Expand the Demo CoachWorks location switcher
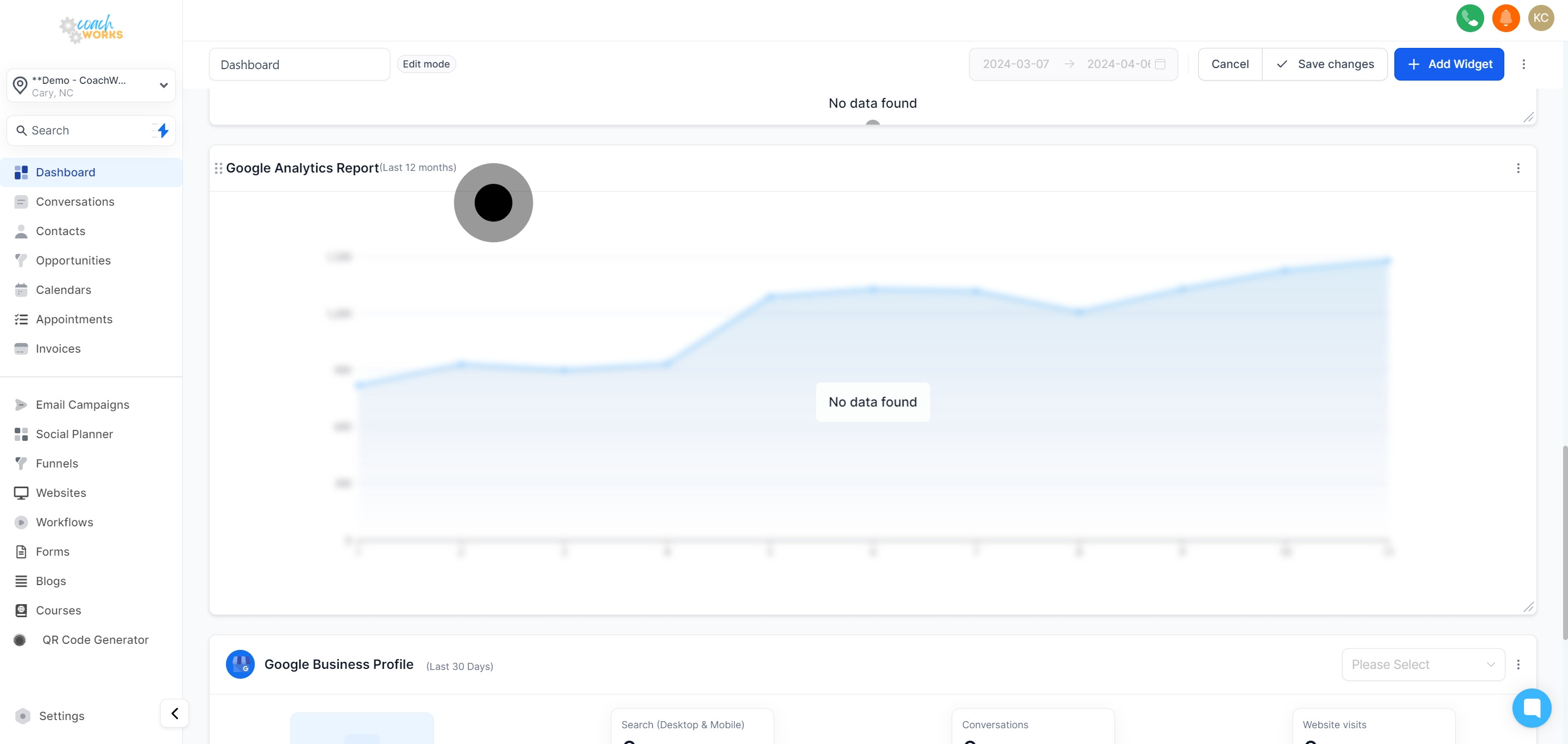The image size is (1568, 744). 91,86
